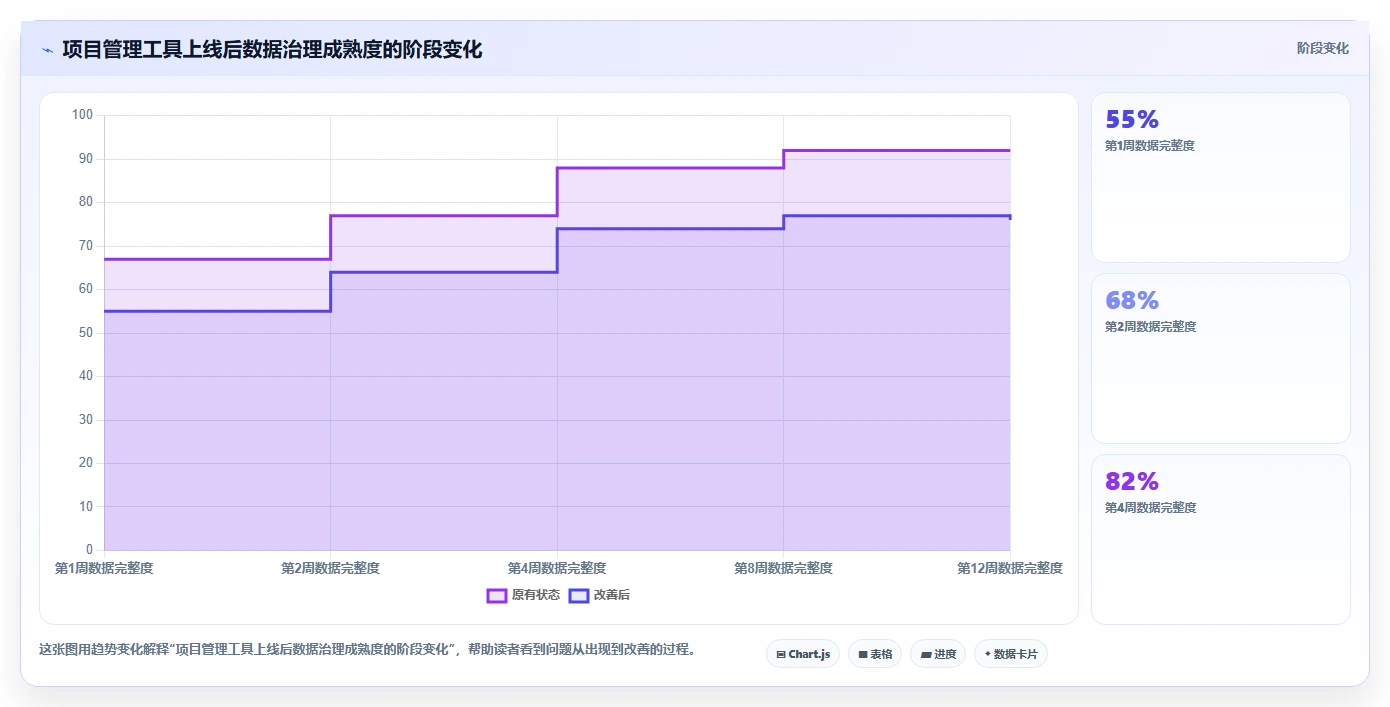This screenshot has height=707, width=1390.
Task: Click the blue 改善后 legend swatch
Action: point(578,595)
